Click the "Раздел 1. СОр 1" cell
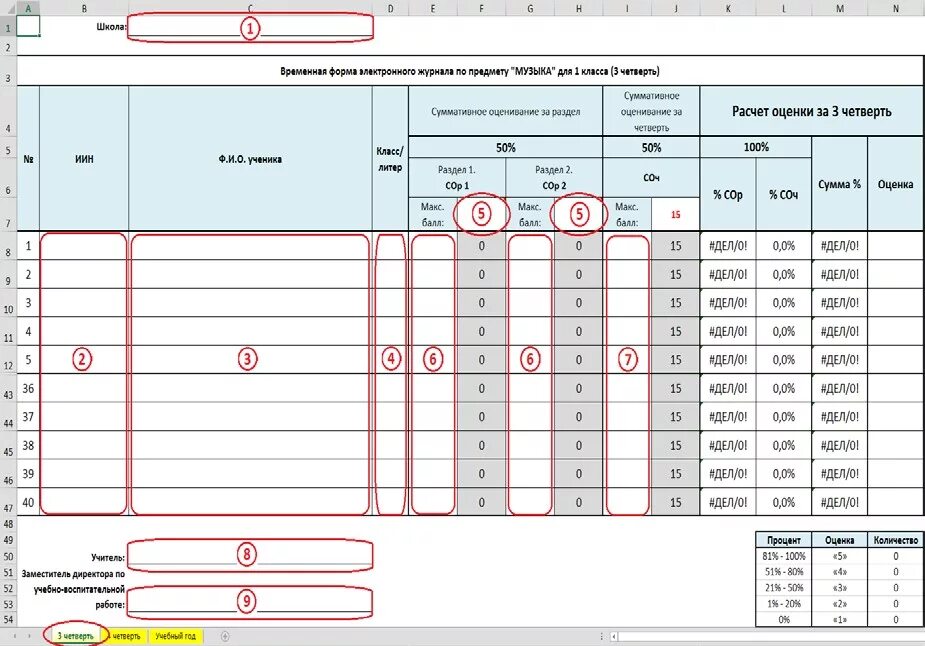The height and width of the screenshot is (646, 925). click(x=457, y=178)
